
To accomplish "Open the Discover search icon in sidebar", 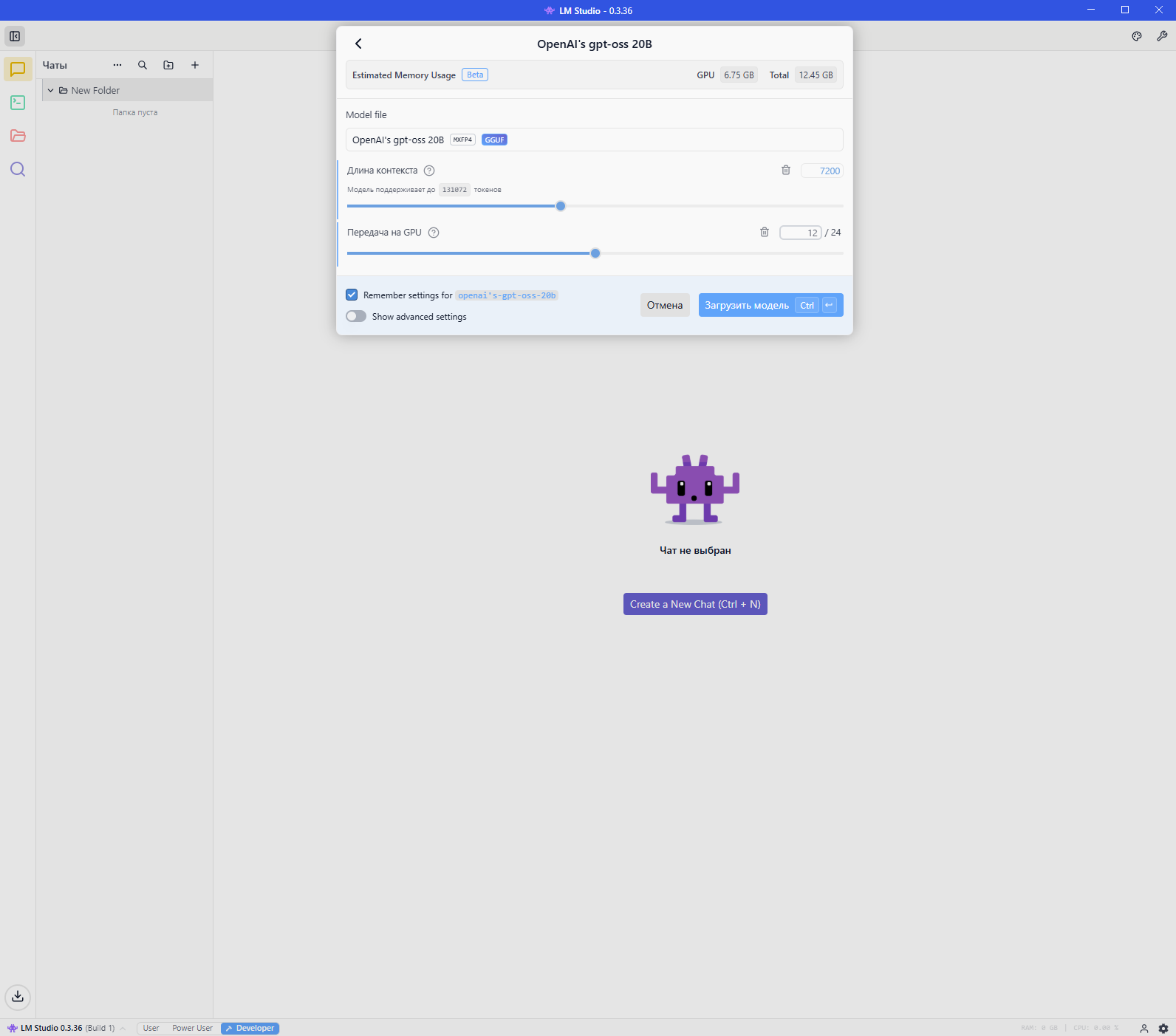I will point(18,169).
